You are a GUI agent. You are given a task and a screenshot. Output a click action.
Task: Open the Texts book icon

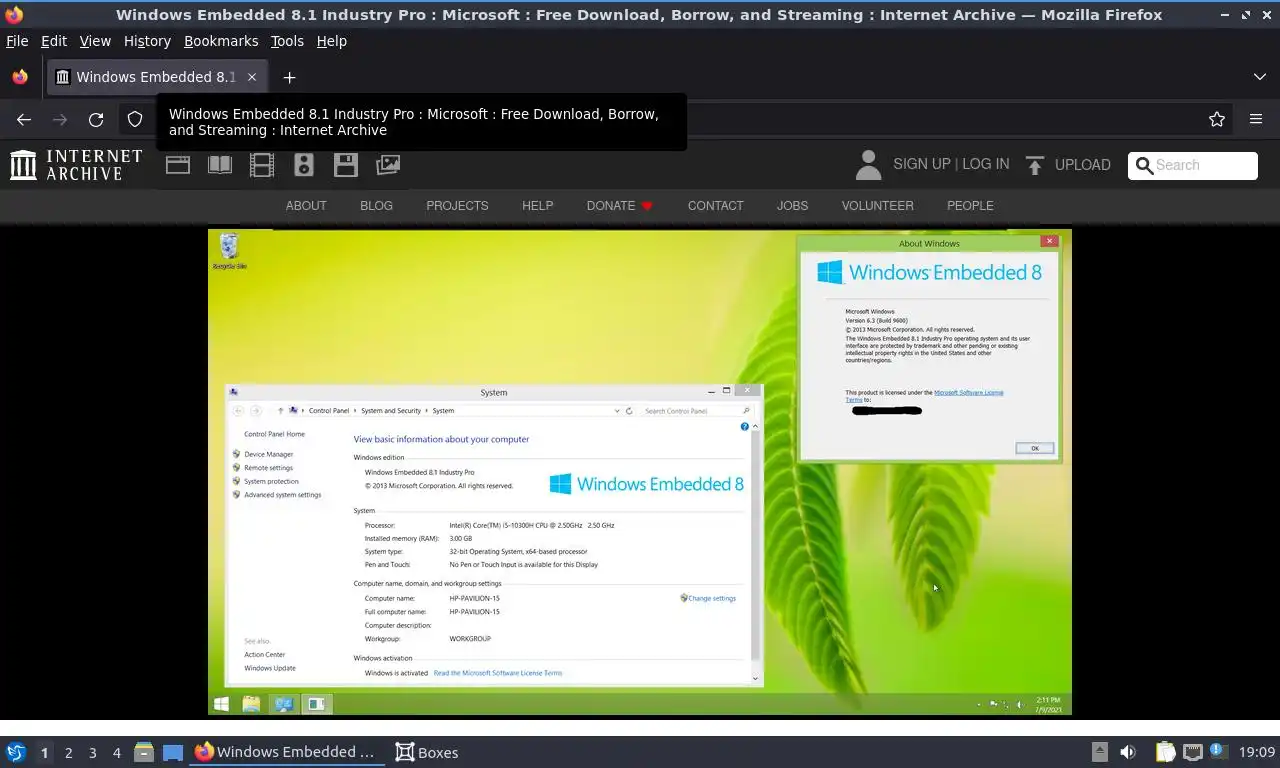click(x=220, y=165)
